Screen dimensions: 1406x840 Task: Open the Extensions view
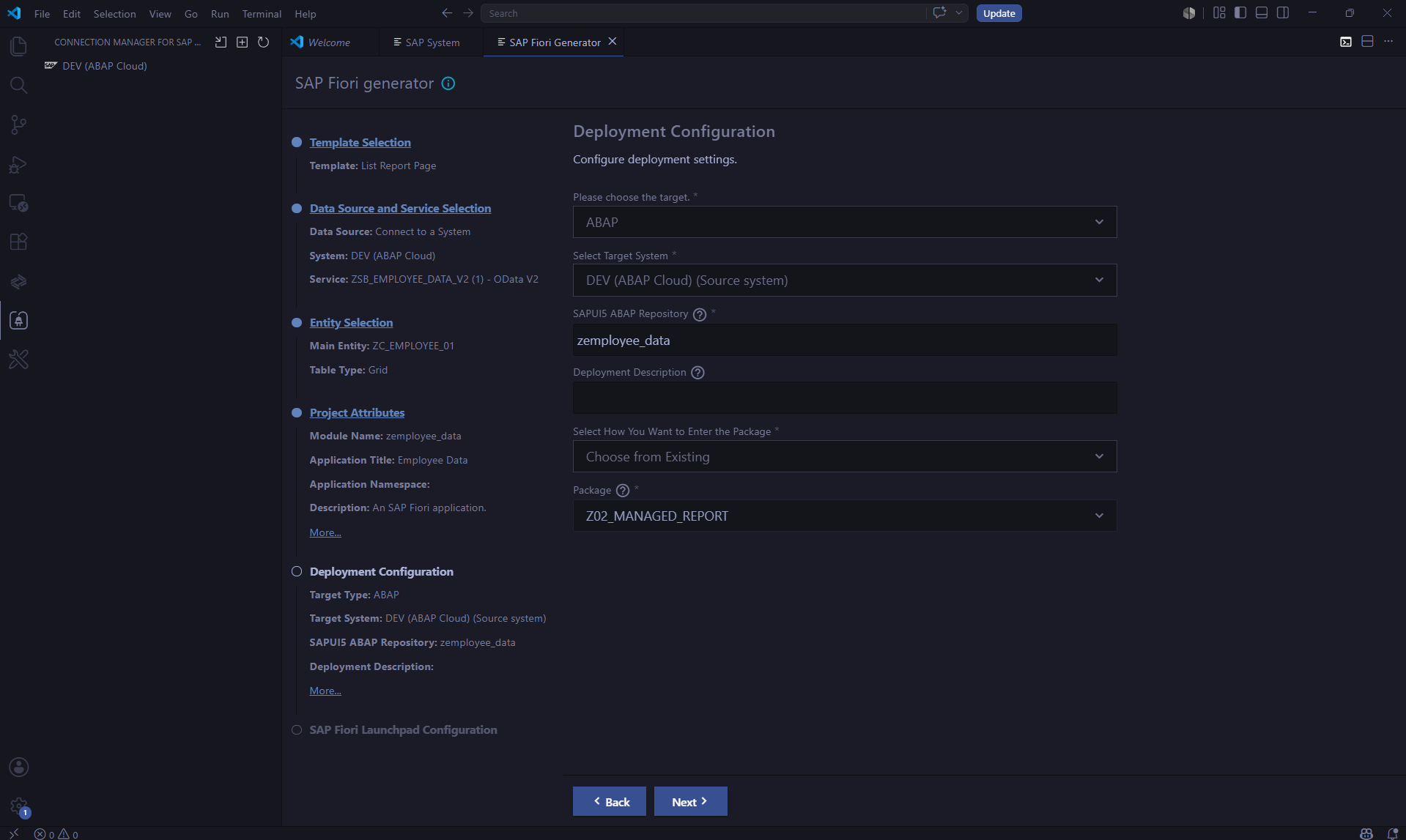tap(18, 242)
